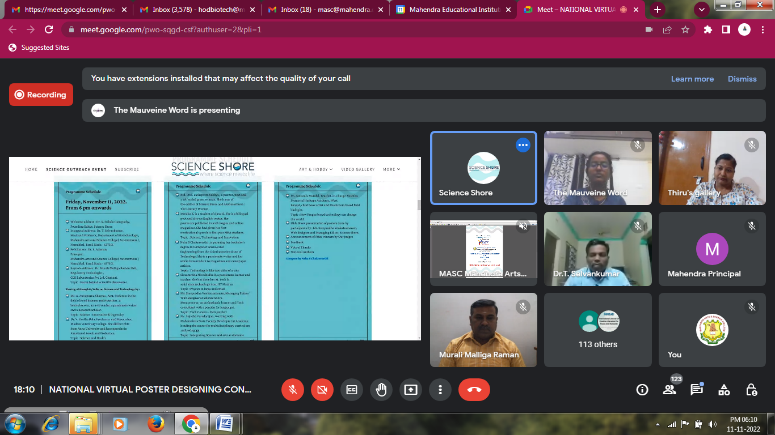775x435 pixels.
Task: Open the Activities panel icon
Action: [725, 389]
